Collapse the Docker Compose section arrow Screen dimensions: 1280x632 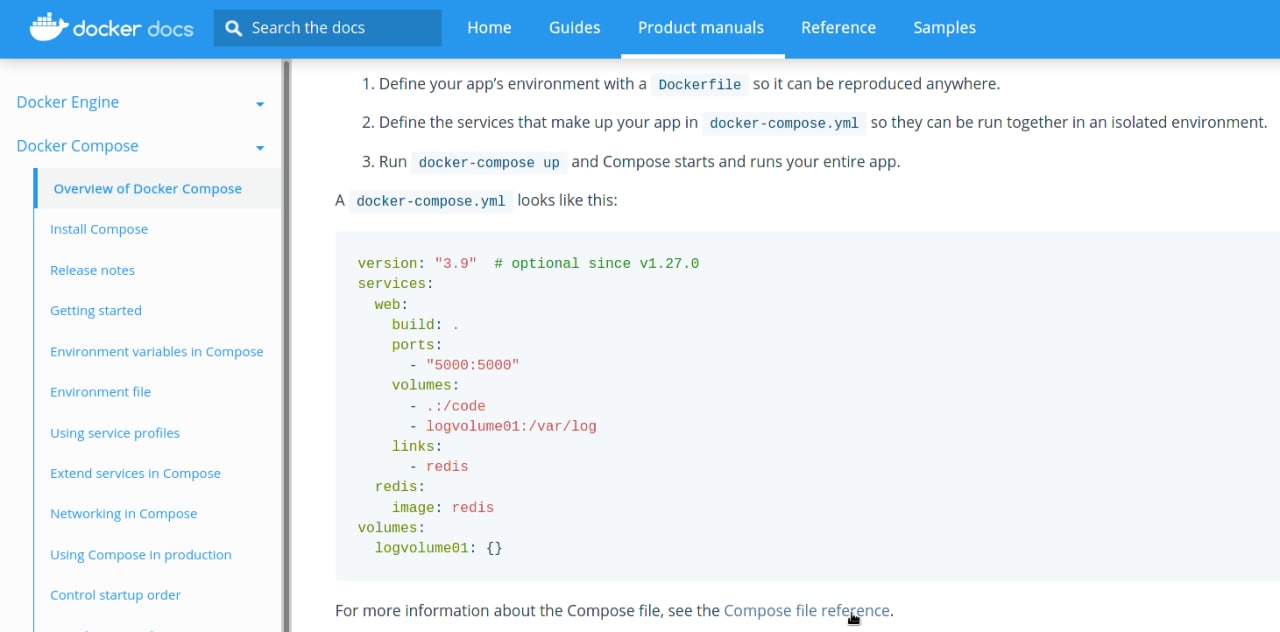pyautogui.click(x=260, y=148)
